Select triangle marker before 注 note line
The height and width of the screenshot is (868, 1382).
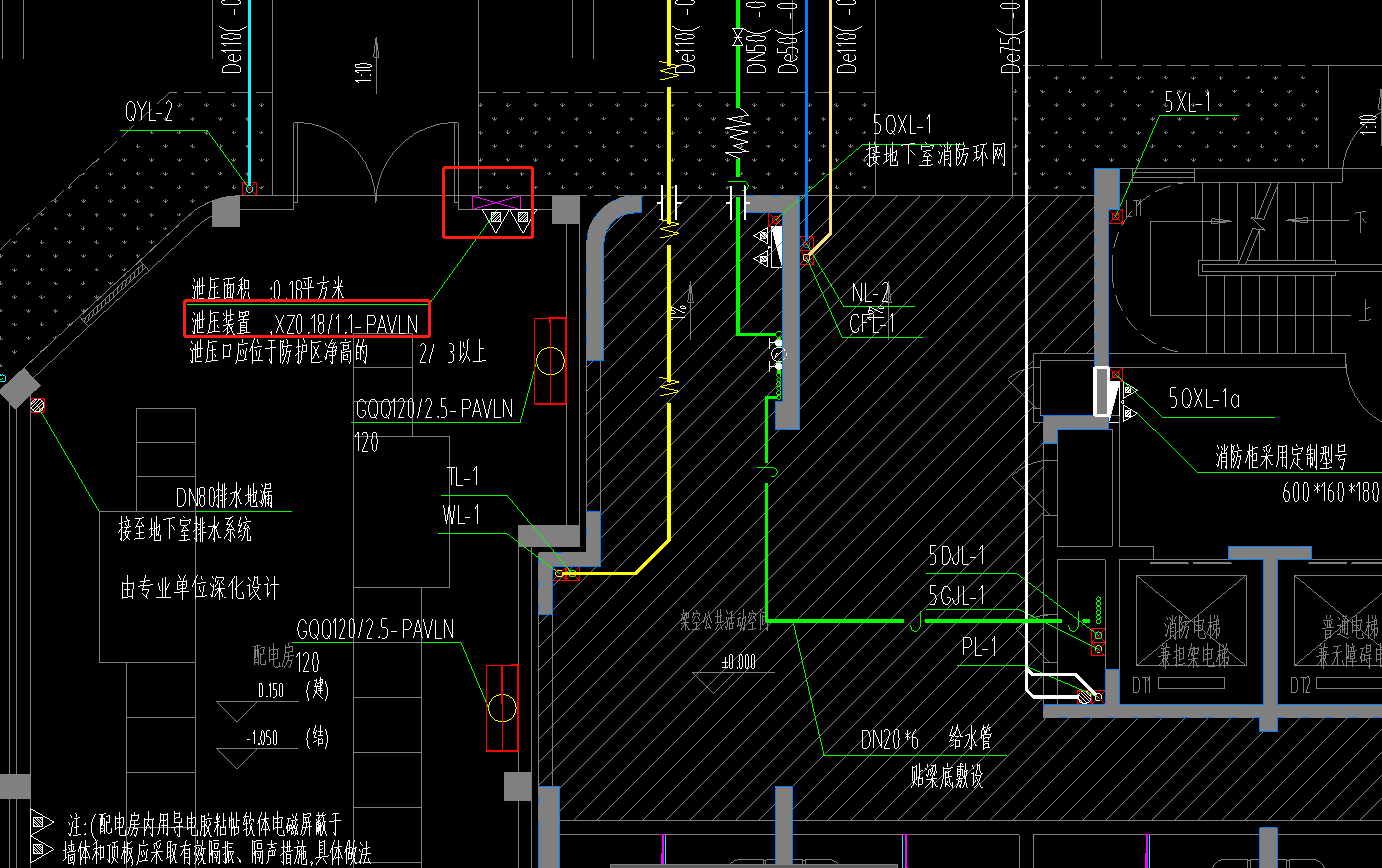(x=41, y=823)
